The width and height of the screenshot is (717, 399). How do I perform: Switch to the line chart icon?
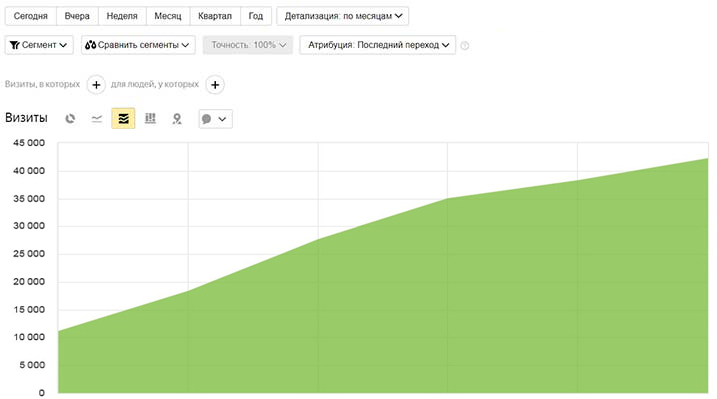96,119
